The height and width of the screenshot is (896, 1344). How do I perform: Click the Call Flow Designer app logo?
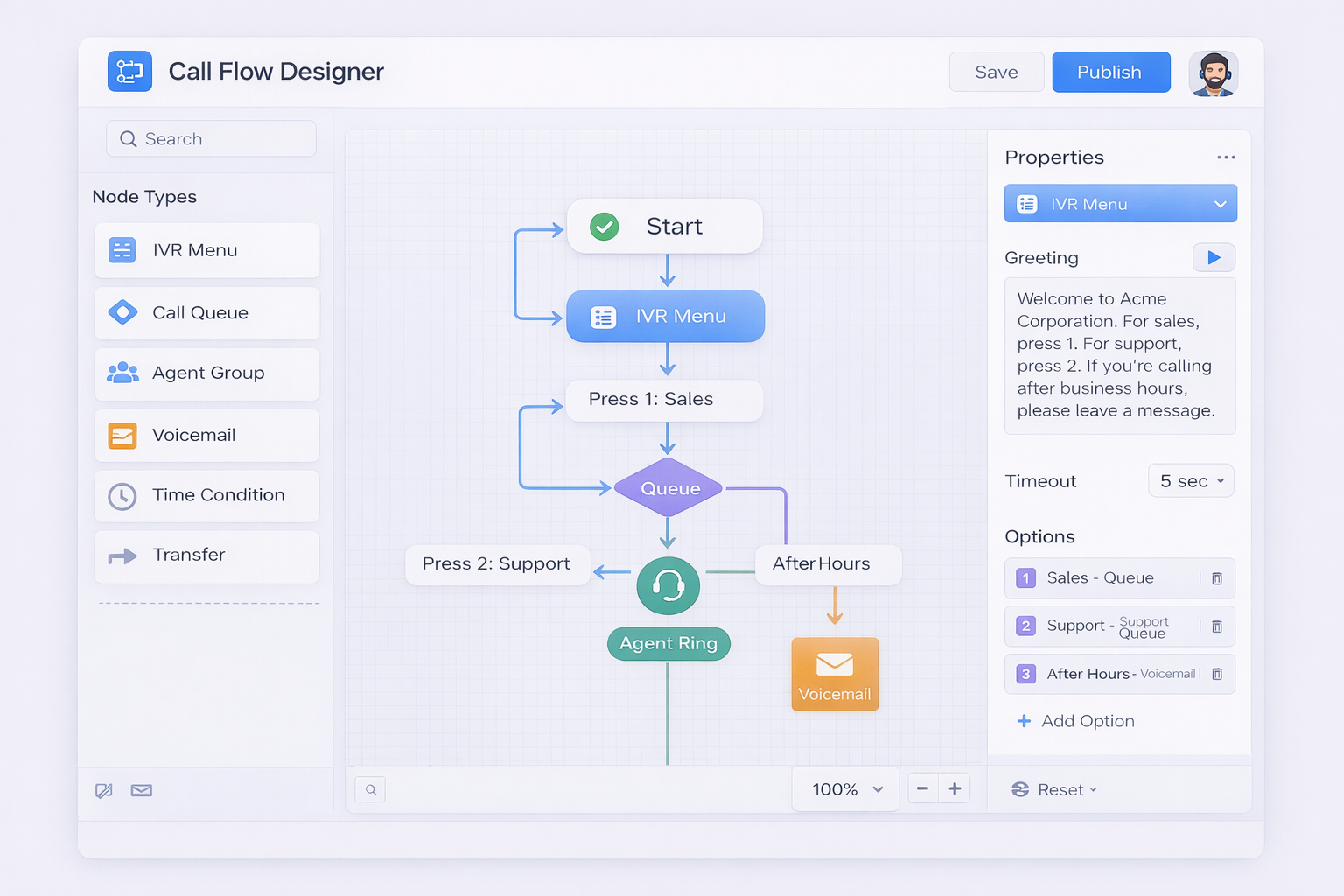tap(129, 71)
